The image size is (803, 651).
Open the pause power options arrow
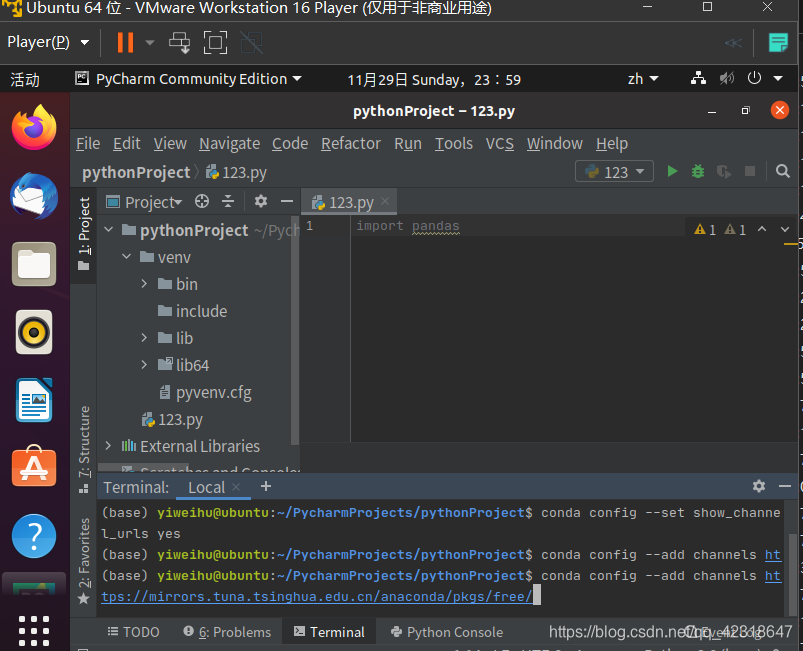[150, 43]
